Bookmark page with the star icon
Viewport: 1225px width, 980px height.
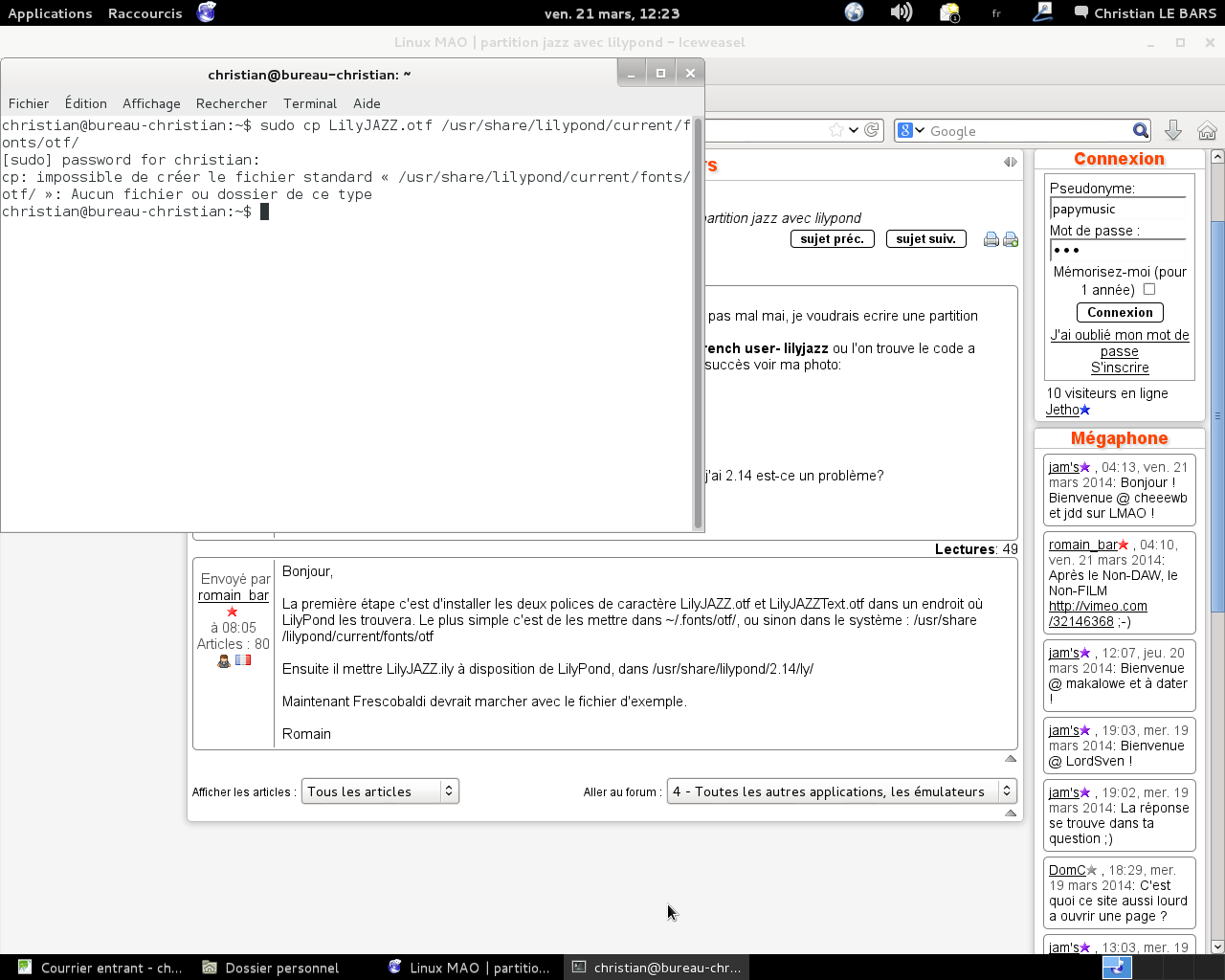[836, 130]
